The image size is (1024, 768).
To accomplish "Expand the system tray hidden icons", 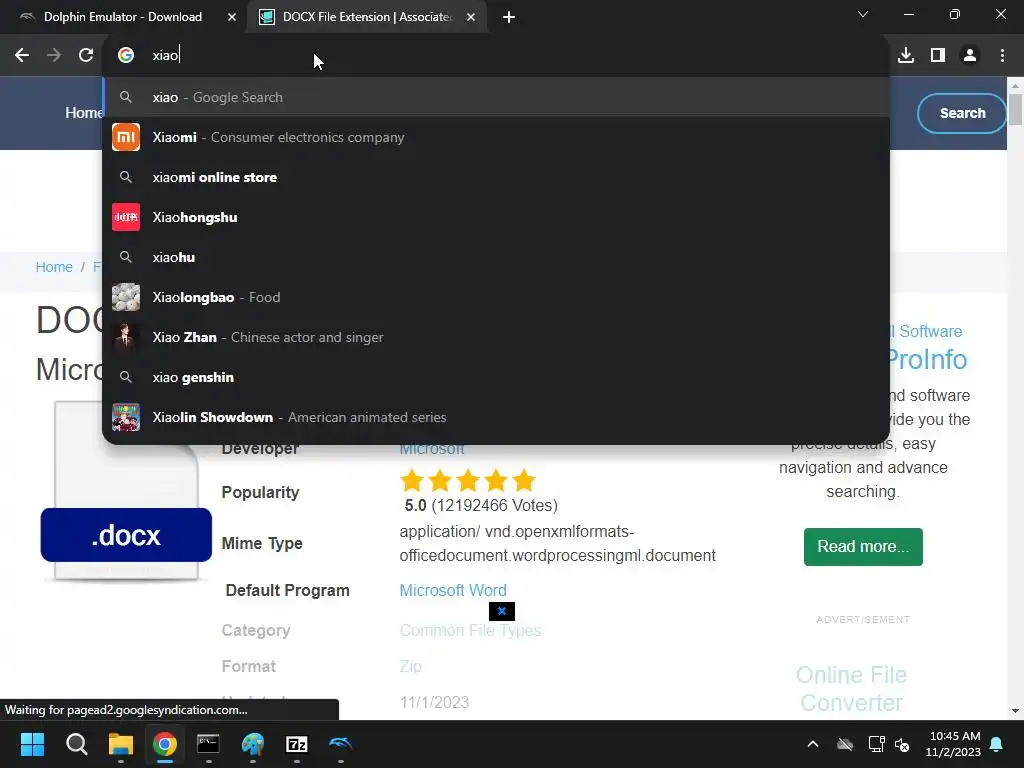I will 813,744.
